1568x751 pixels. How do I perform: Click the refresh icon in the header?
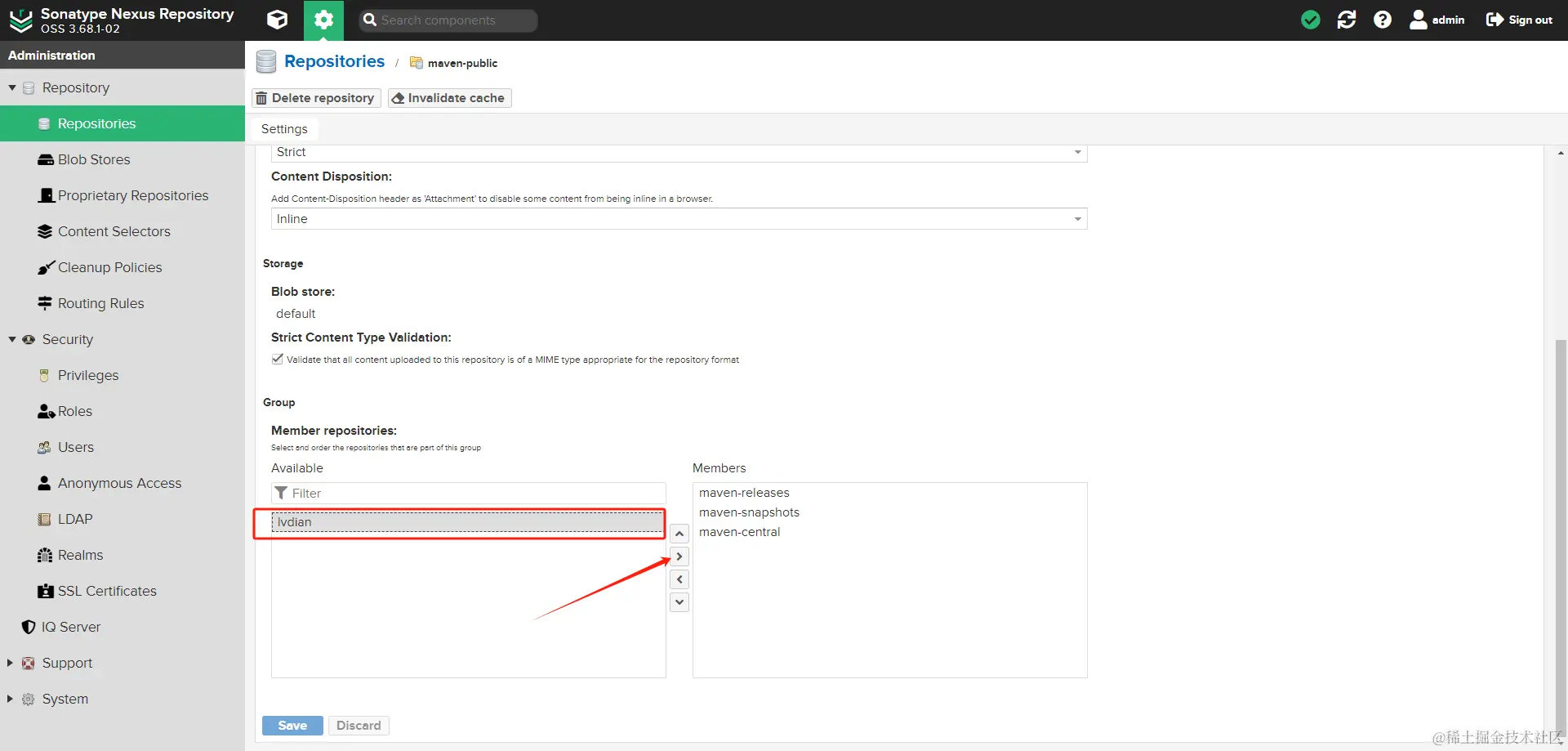[1347, 20]
